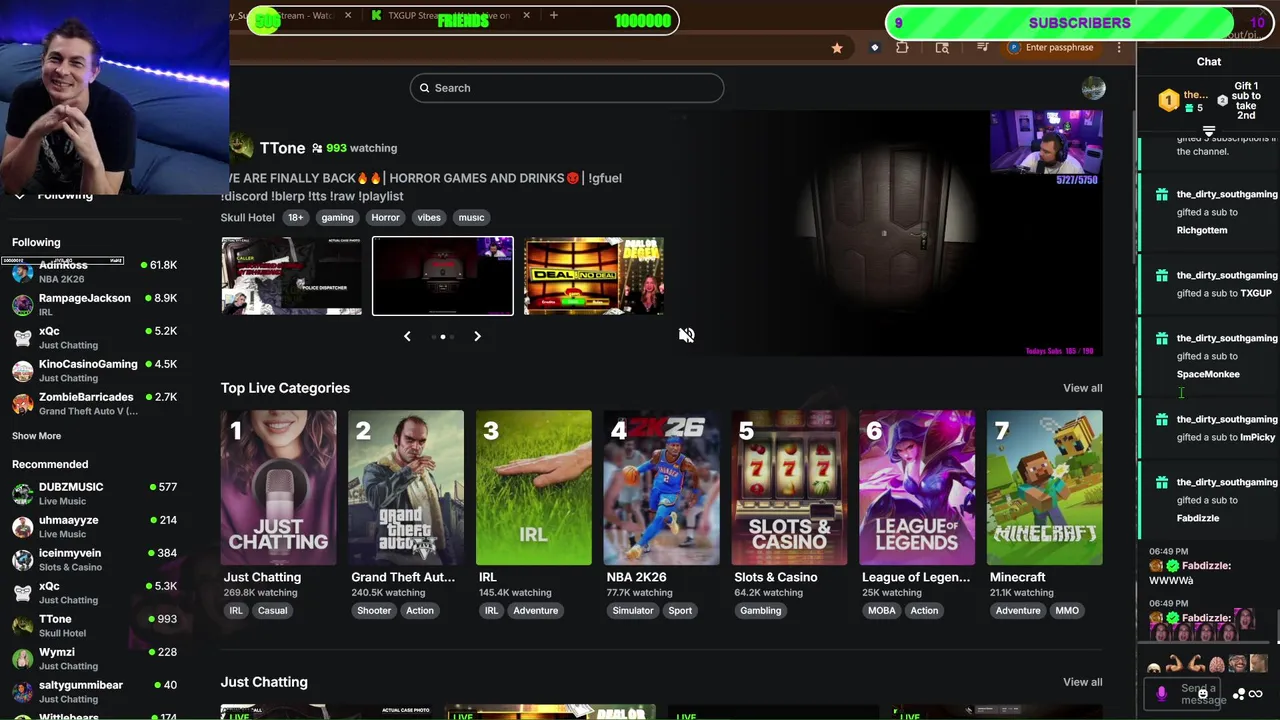The image size is (1280, 720).
Task: Click the infinity icon in chat
Action: click(1255, 694)
